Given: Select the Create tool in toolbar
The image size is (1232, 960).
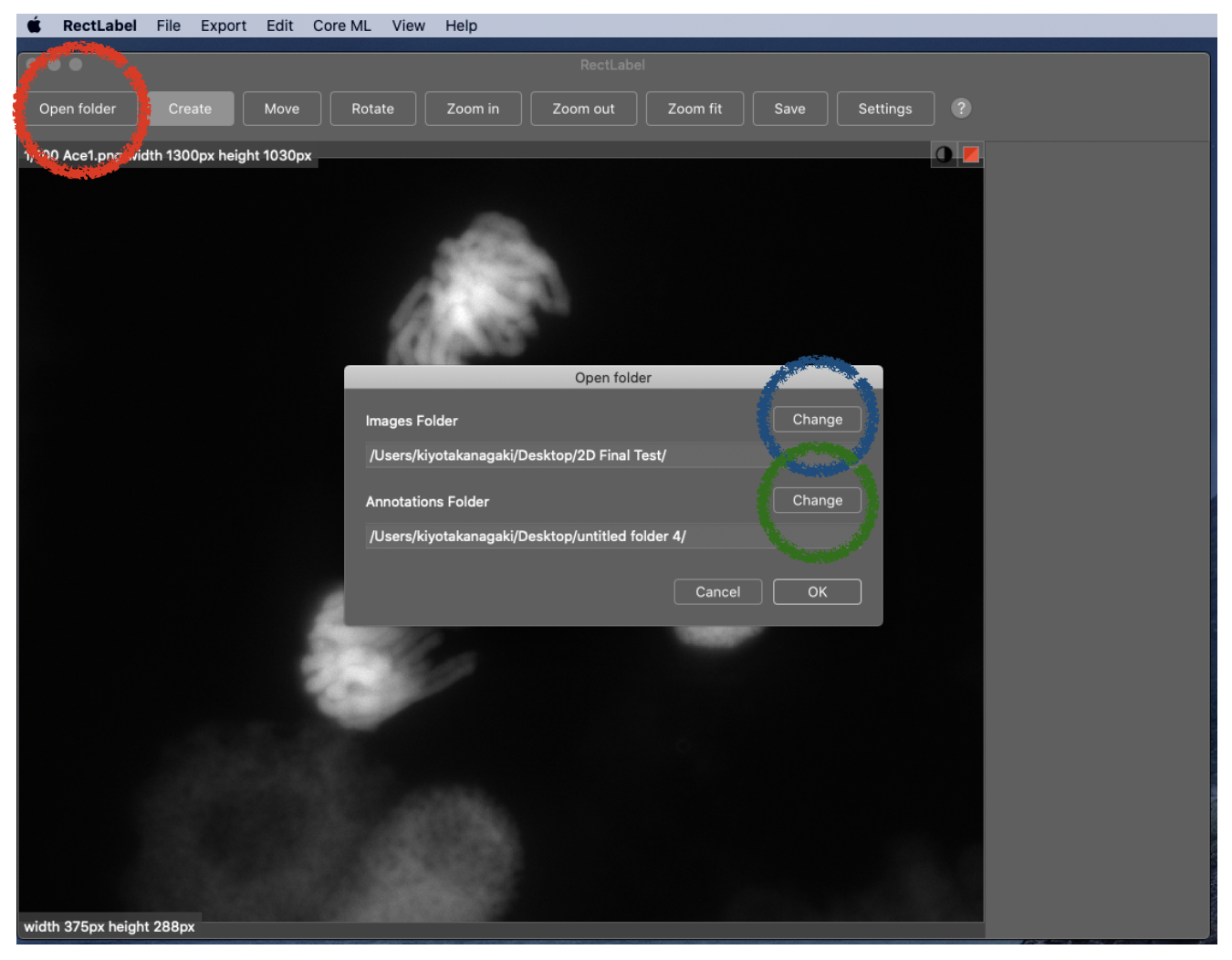Looking at the screenshot, I should pyautogui.click(x=190, y=109).
